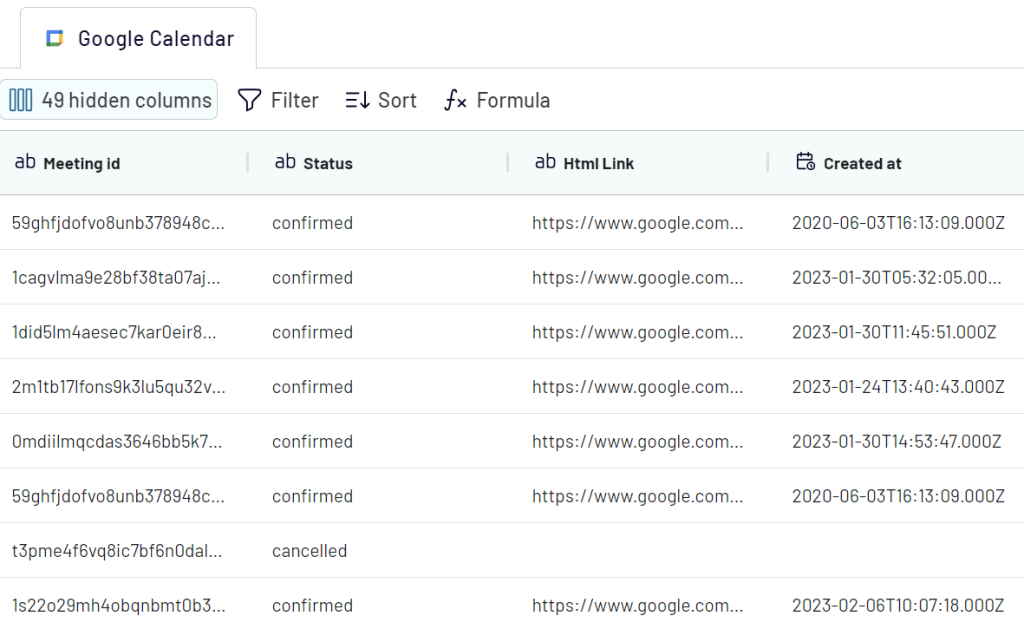Image resolution: width=1024 pixels, height=629 pixels.
Task: Open the google.com link in the first row
Action: [638, 223]
